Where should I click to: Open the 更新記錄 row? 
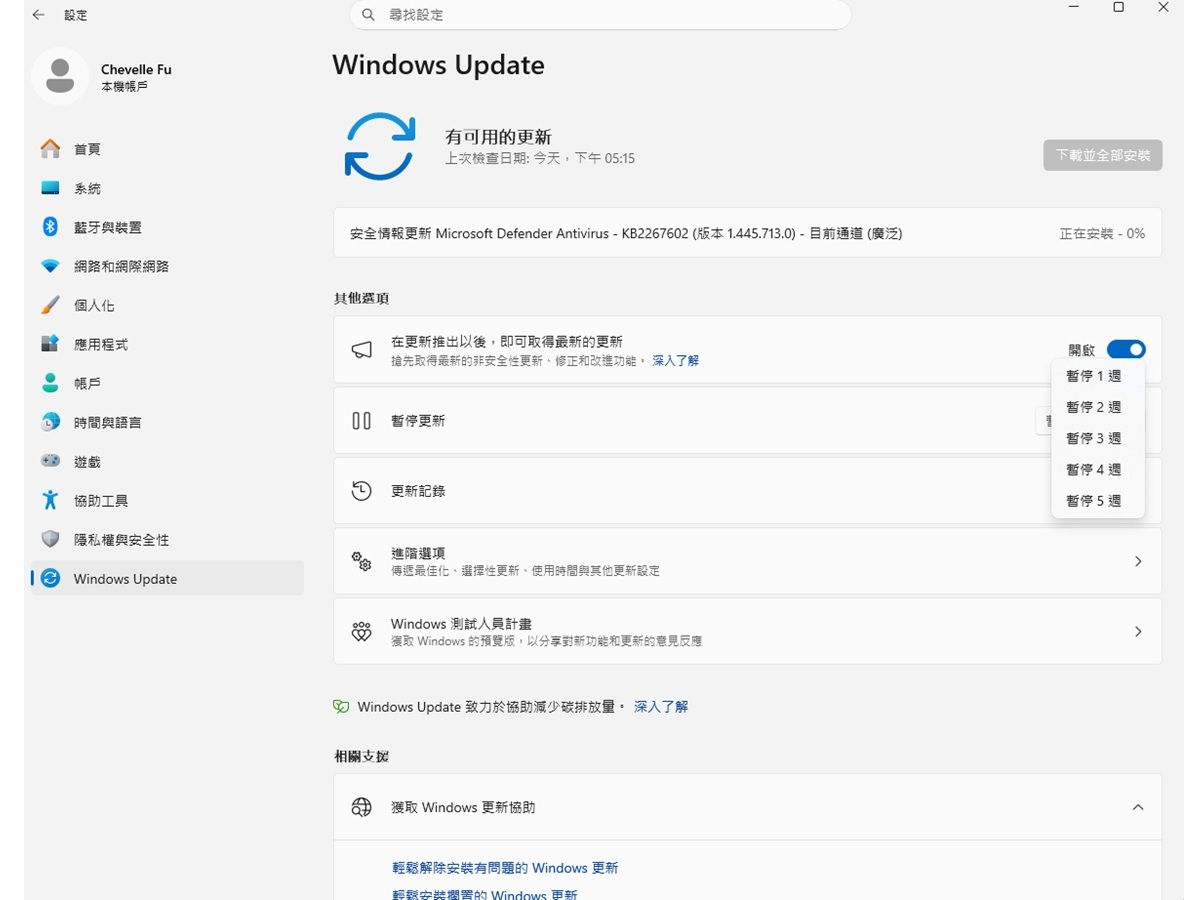click(747, 491)
